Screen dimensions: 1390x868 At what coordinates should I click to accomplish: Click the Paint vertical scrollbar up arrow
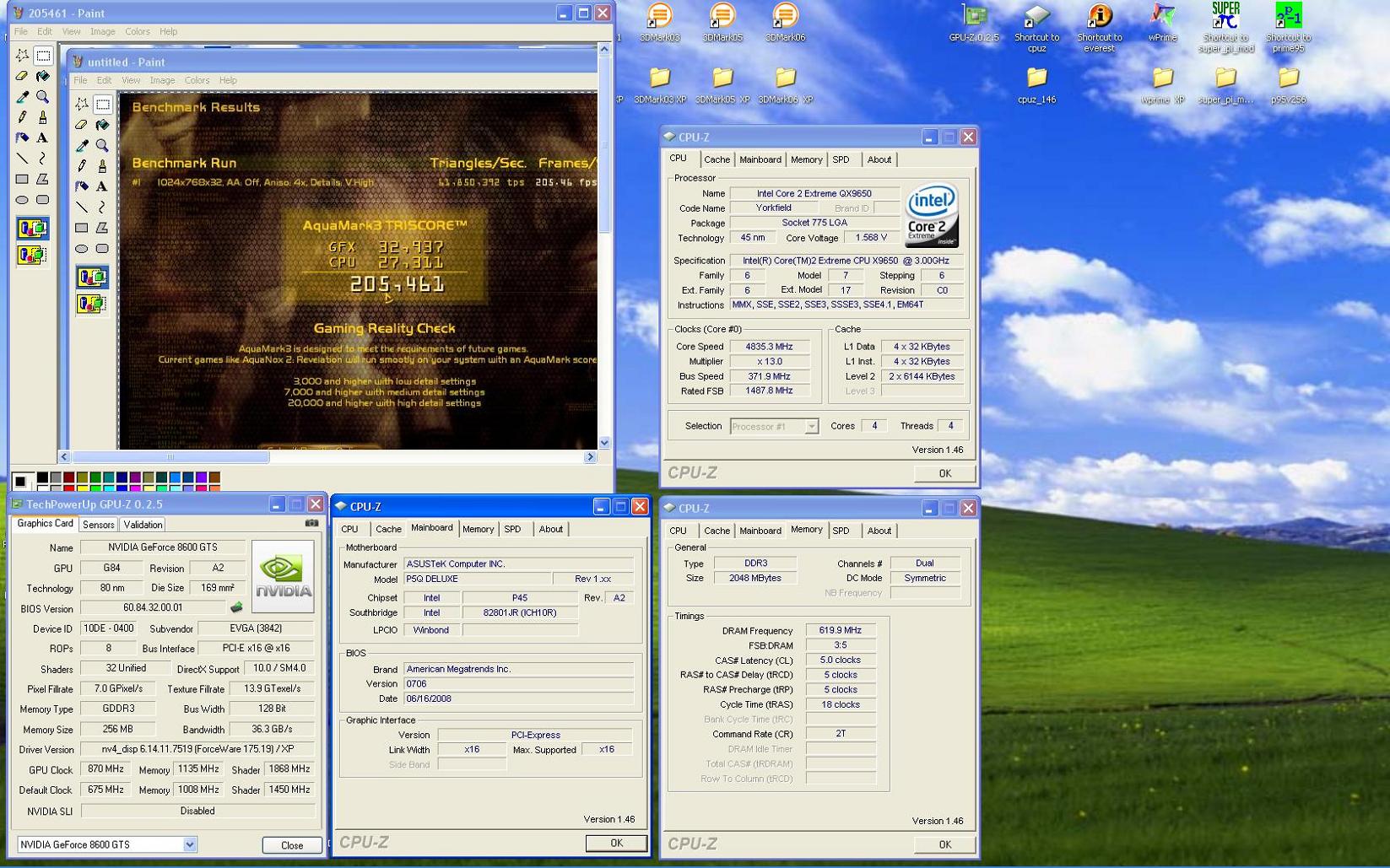tap(604, 50)
